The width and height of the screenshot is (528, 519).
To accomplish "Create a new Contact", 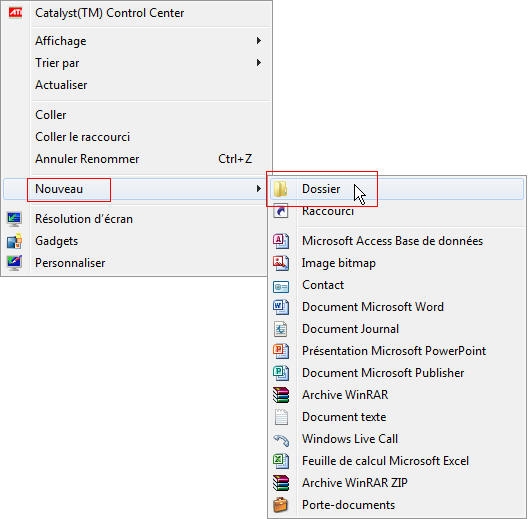I will (397, 285).
